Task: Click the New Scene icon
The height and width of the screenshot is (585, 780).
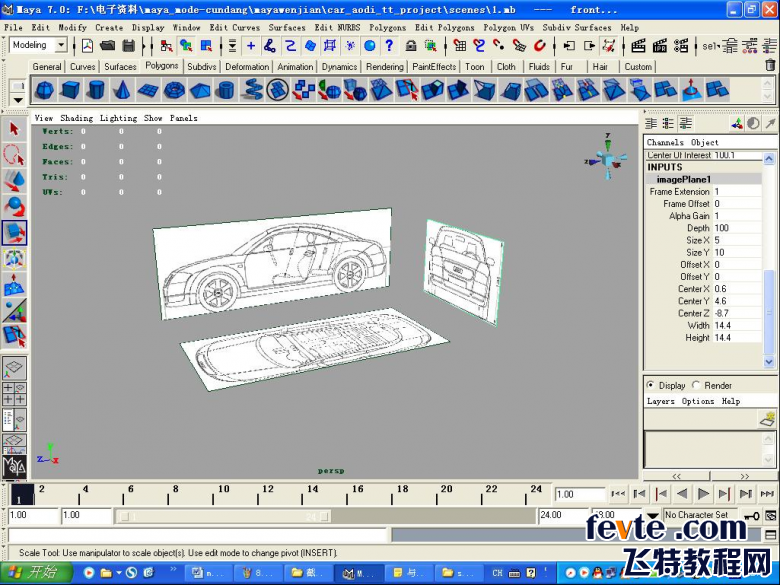Action: point(88,46)
